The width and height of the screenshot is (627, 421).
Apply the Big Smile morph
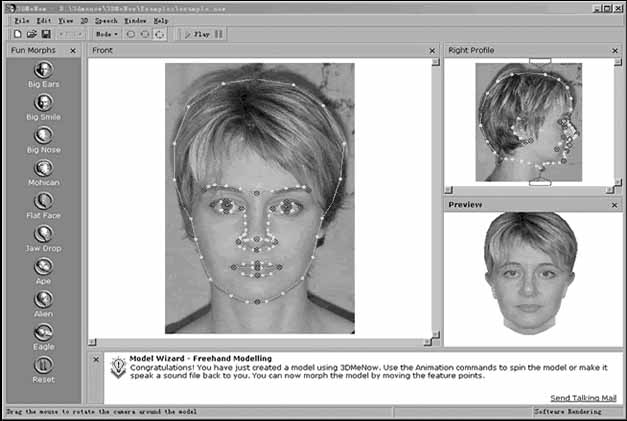[43, 102]
